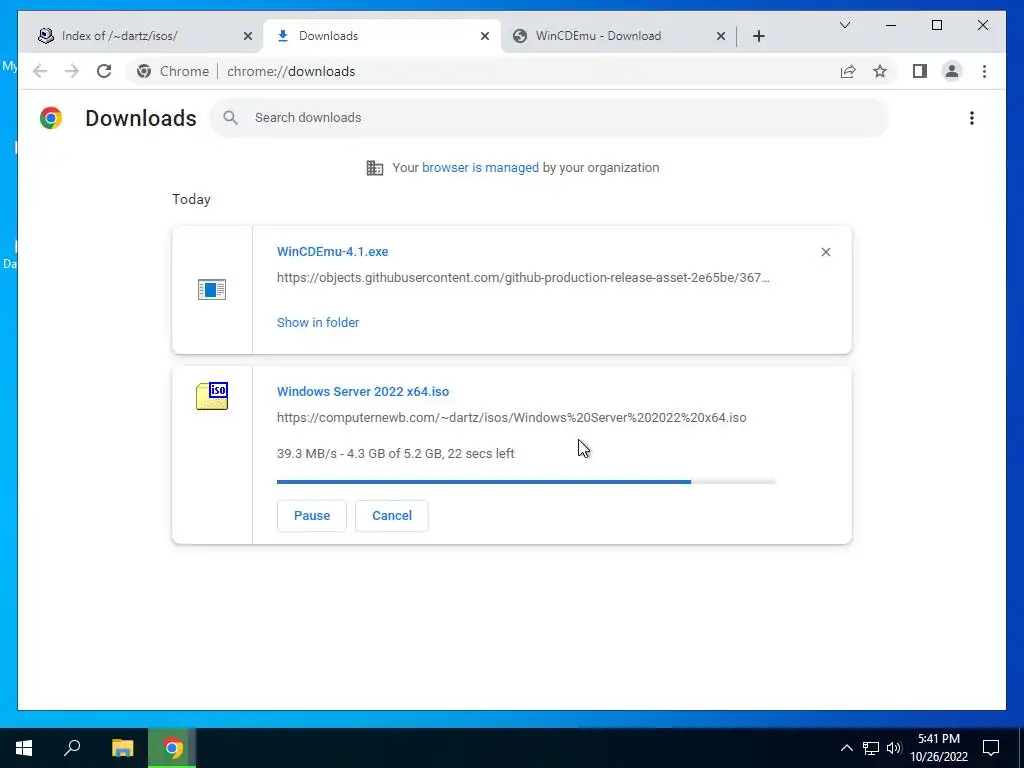Open the browser is managed link
1024x768 pixels.
click(x=481, y=168)
